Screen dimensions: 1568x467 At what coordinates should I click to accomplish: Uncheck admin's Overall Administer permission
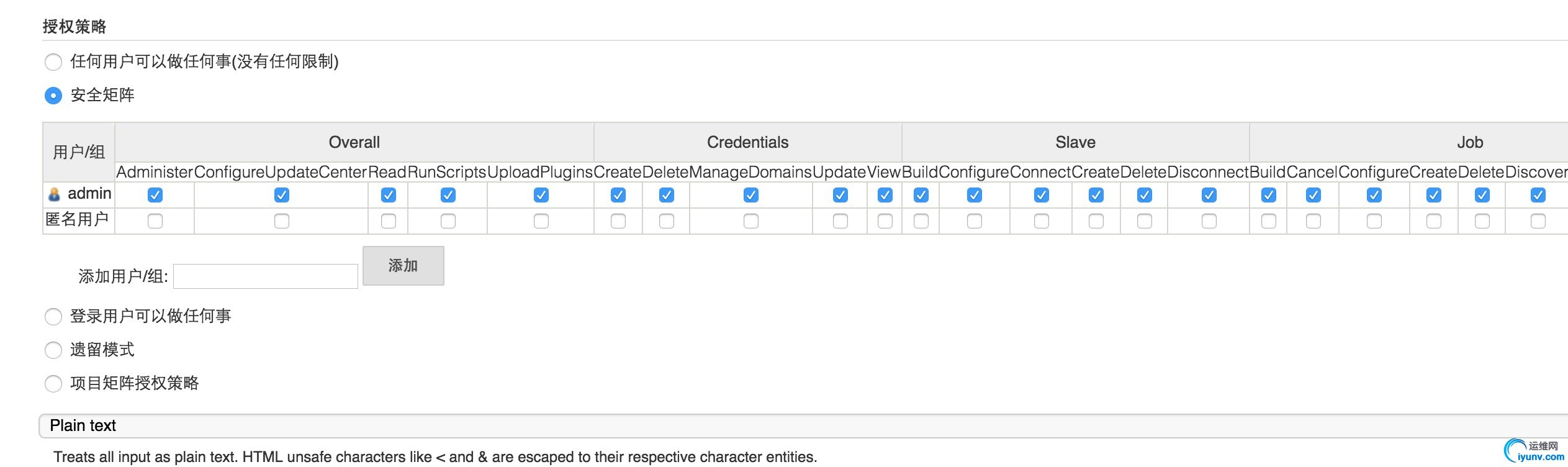[155, 195]
